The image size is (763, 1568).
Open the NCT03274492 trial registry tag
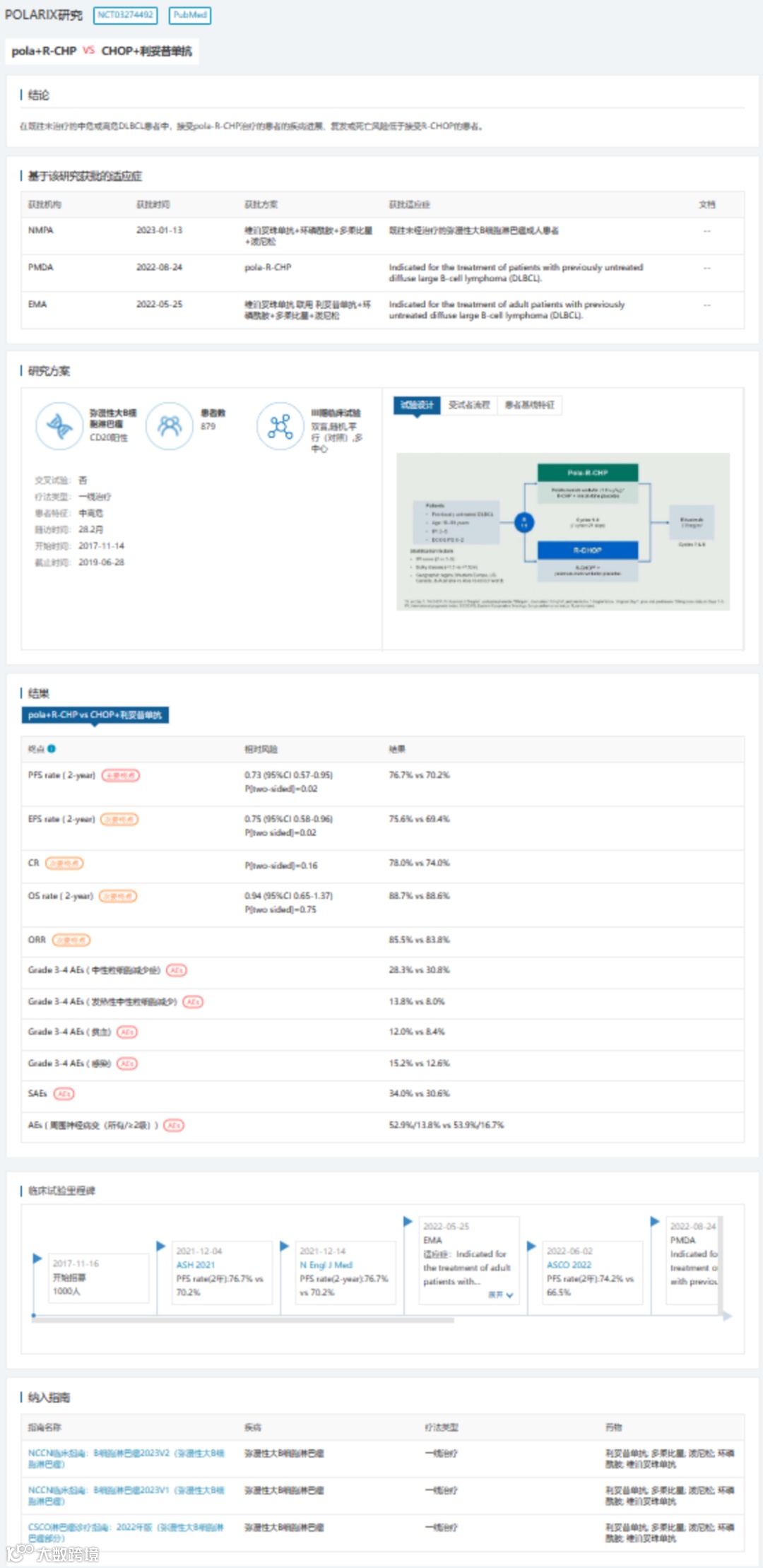[x=125, y=15]
